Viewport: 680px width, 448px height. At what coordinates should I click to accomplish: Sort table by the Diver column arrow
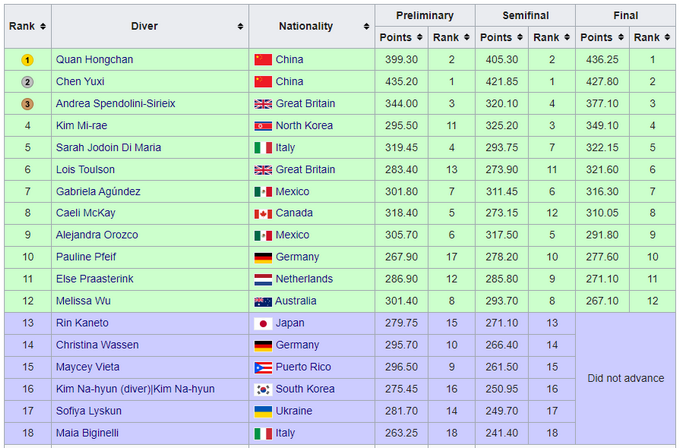tap(240, 26)
